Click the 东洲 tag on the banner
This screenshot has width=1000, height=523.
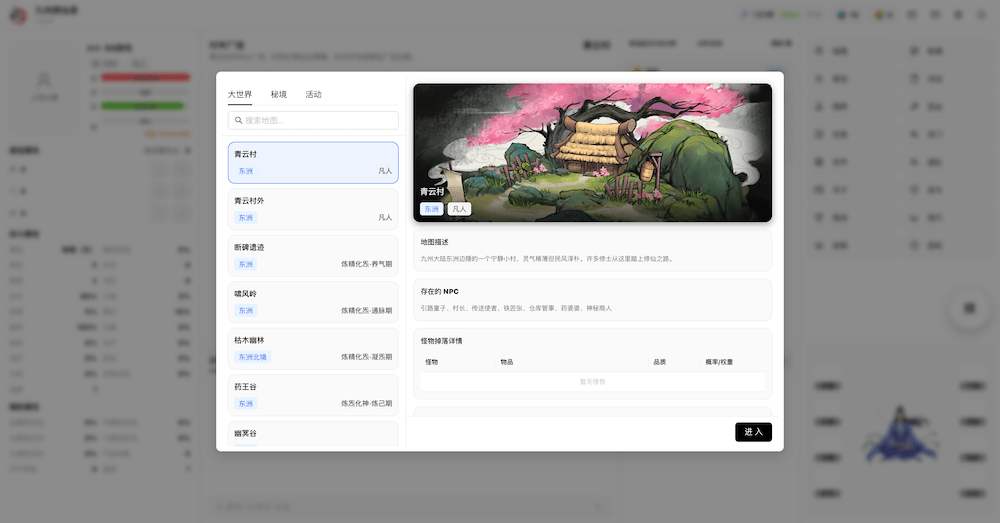(x=431, y=209)
